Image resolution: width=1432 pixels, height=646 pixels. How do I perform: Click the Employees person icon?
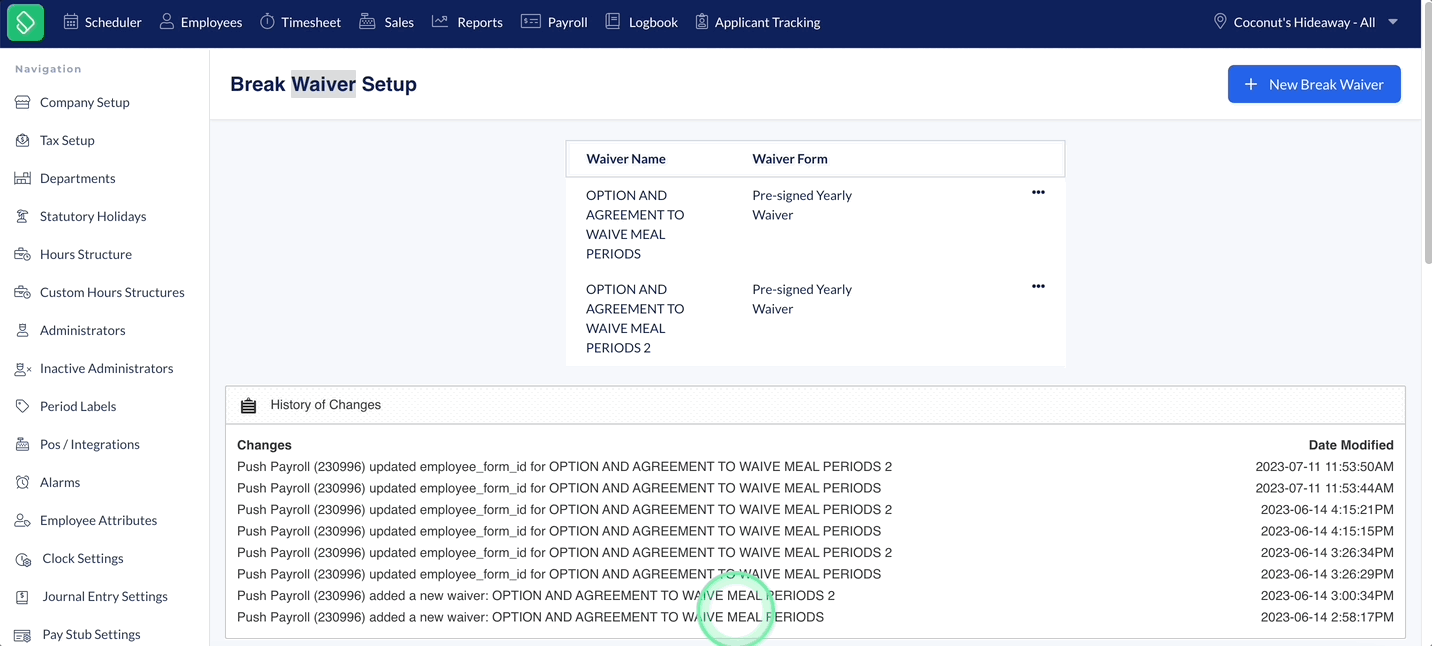click(167, 21)
